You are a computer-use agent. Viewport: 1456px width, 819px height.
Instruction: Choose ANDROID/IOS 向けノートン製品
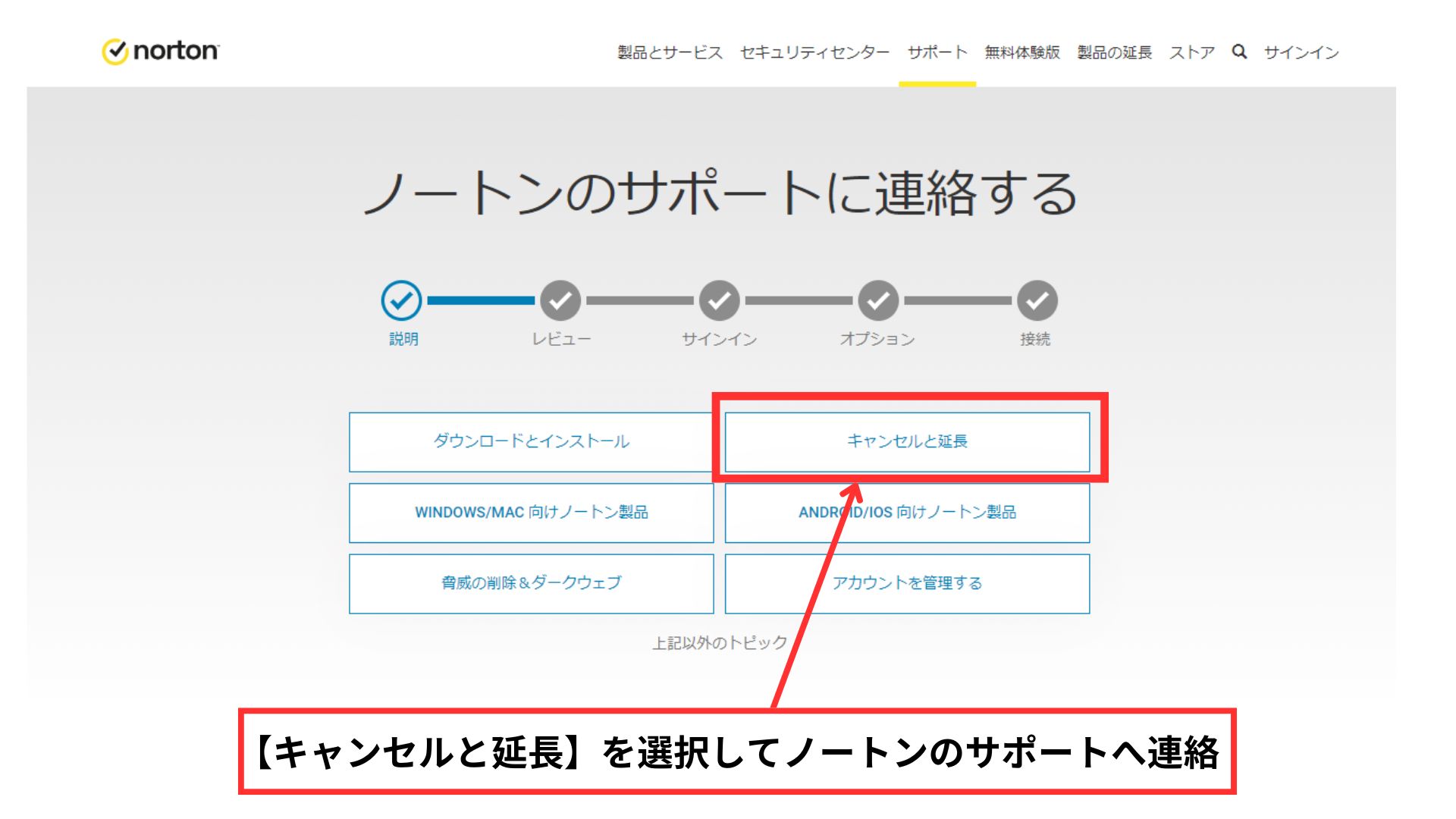(907, 513)
